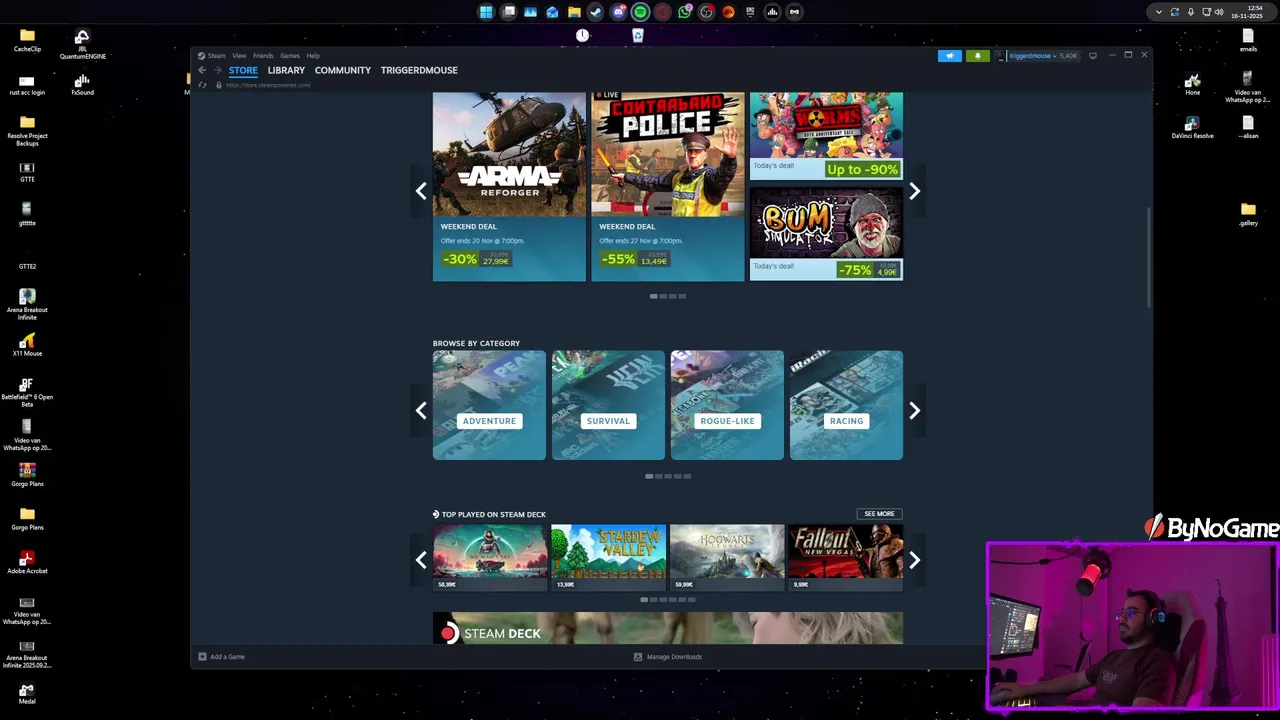Click the Steam store page scrollbar

[x=1149, y=258]
